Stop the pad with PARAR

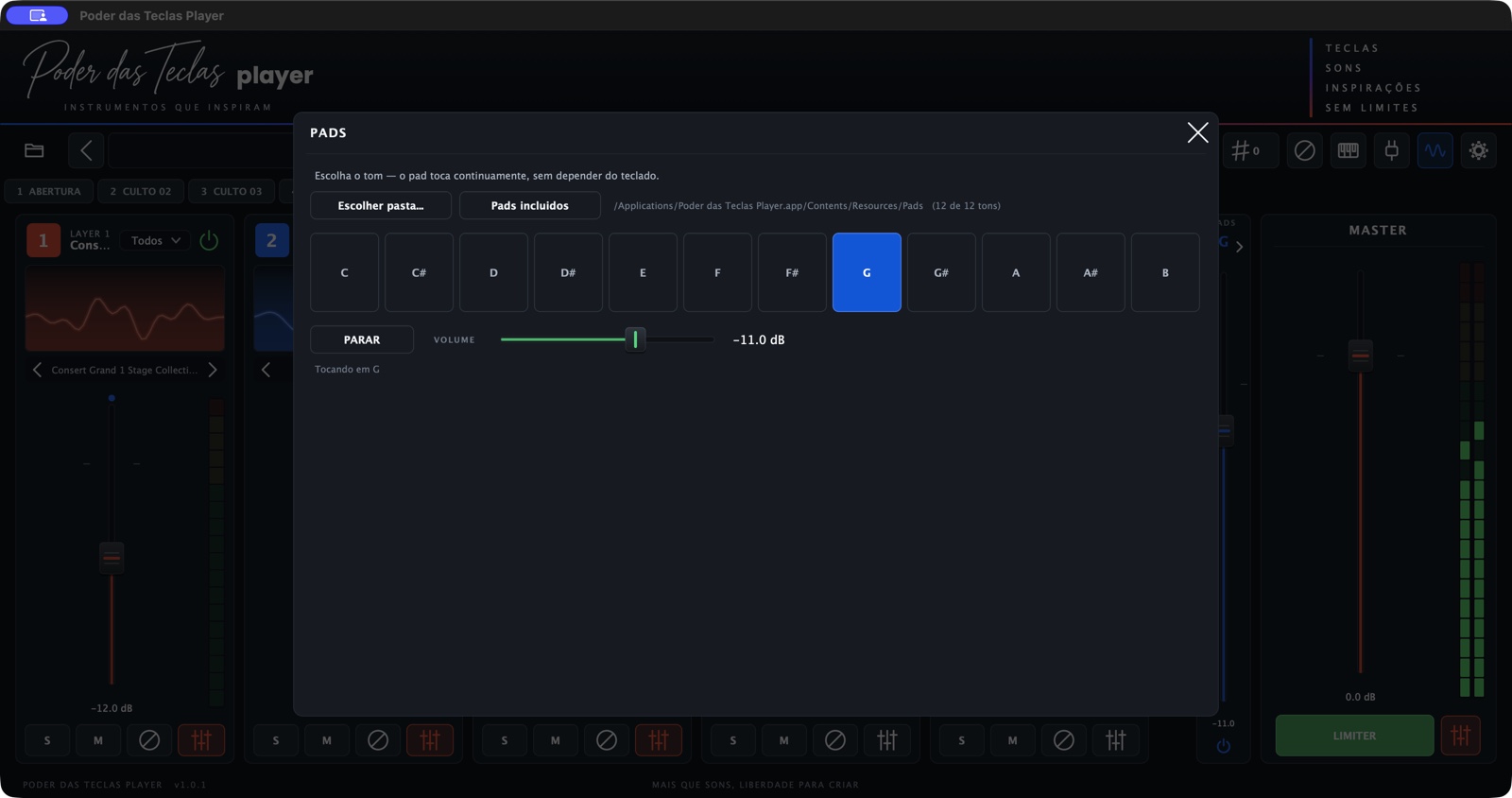click(x=362, y=339)
